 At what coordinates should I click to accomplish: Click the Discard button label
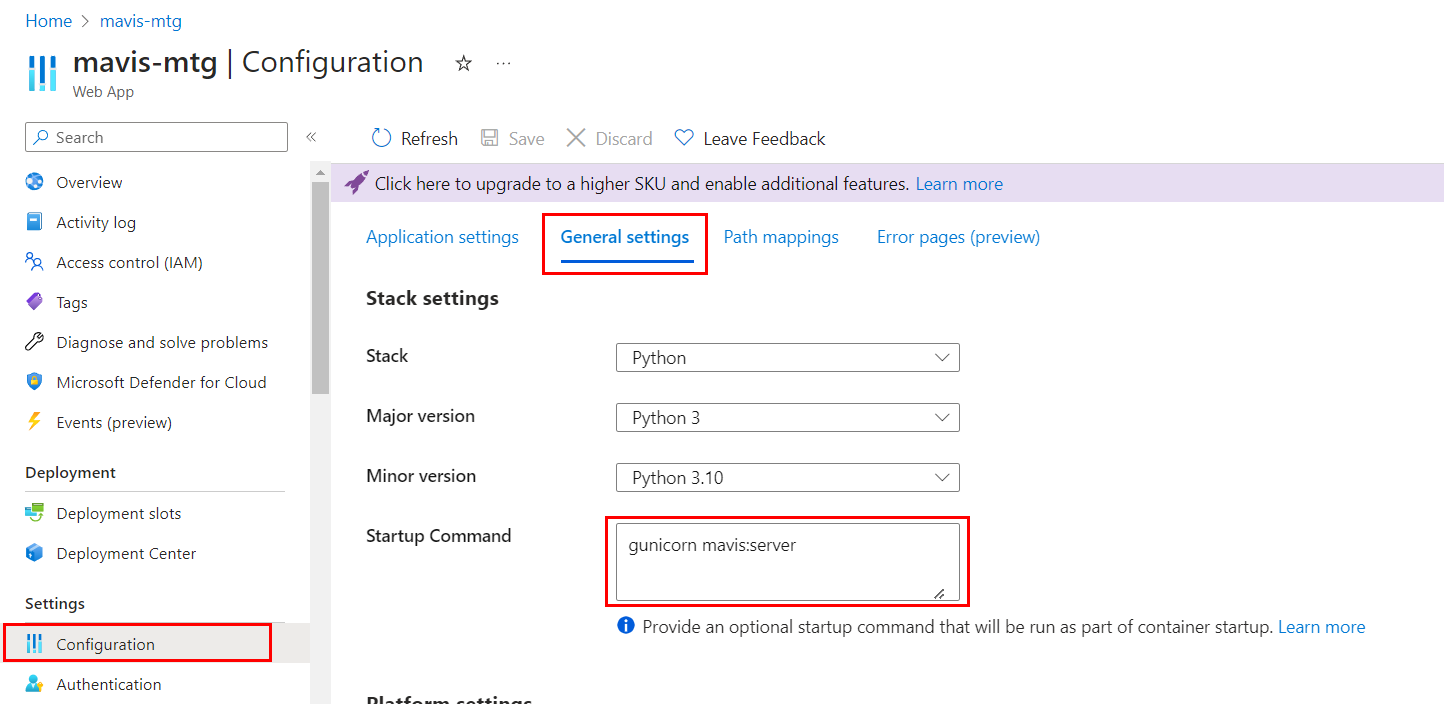(x=624, y=139)
